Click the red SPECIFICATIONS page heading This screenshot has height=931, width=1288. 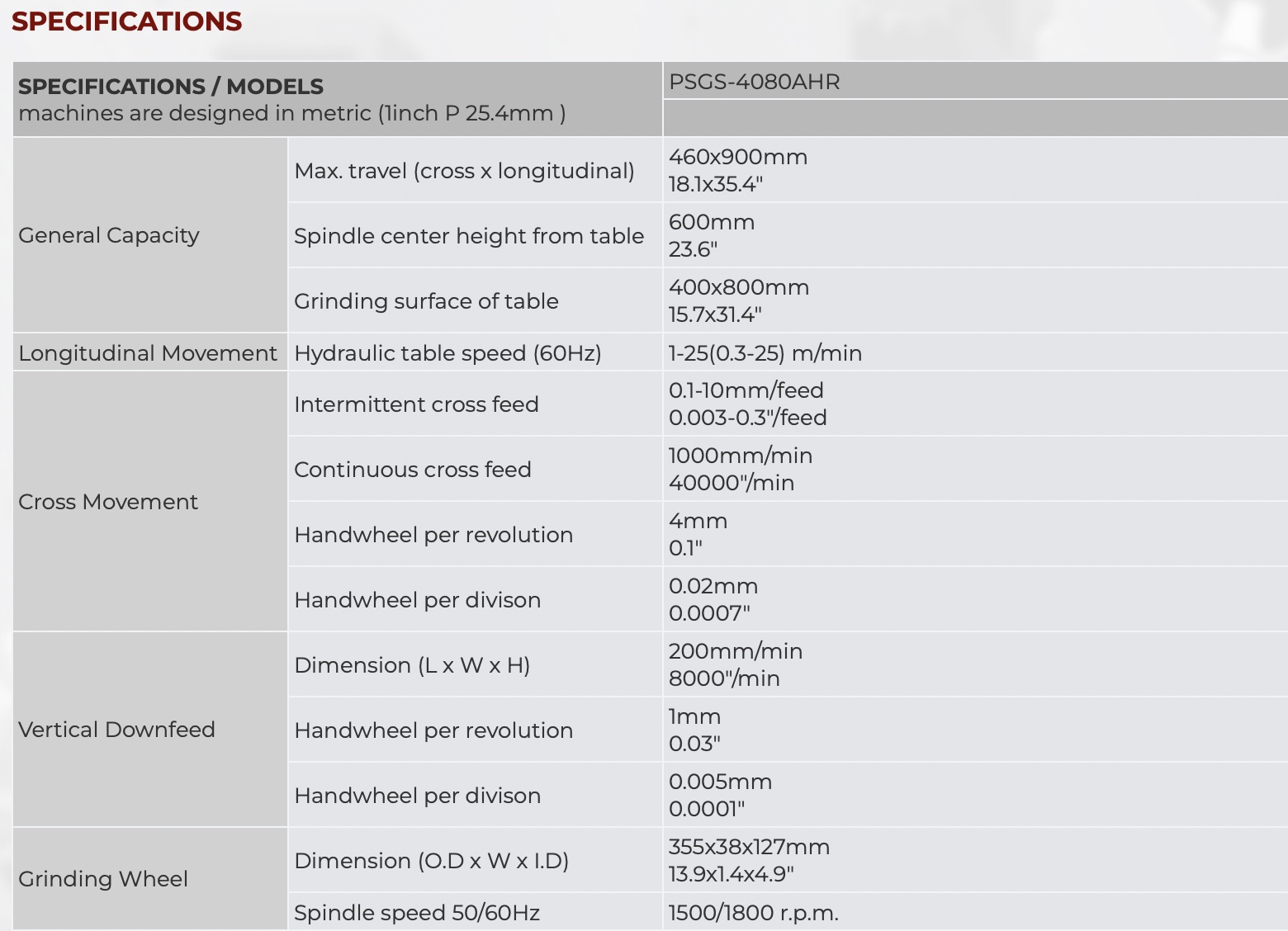click(126, 21)
